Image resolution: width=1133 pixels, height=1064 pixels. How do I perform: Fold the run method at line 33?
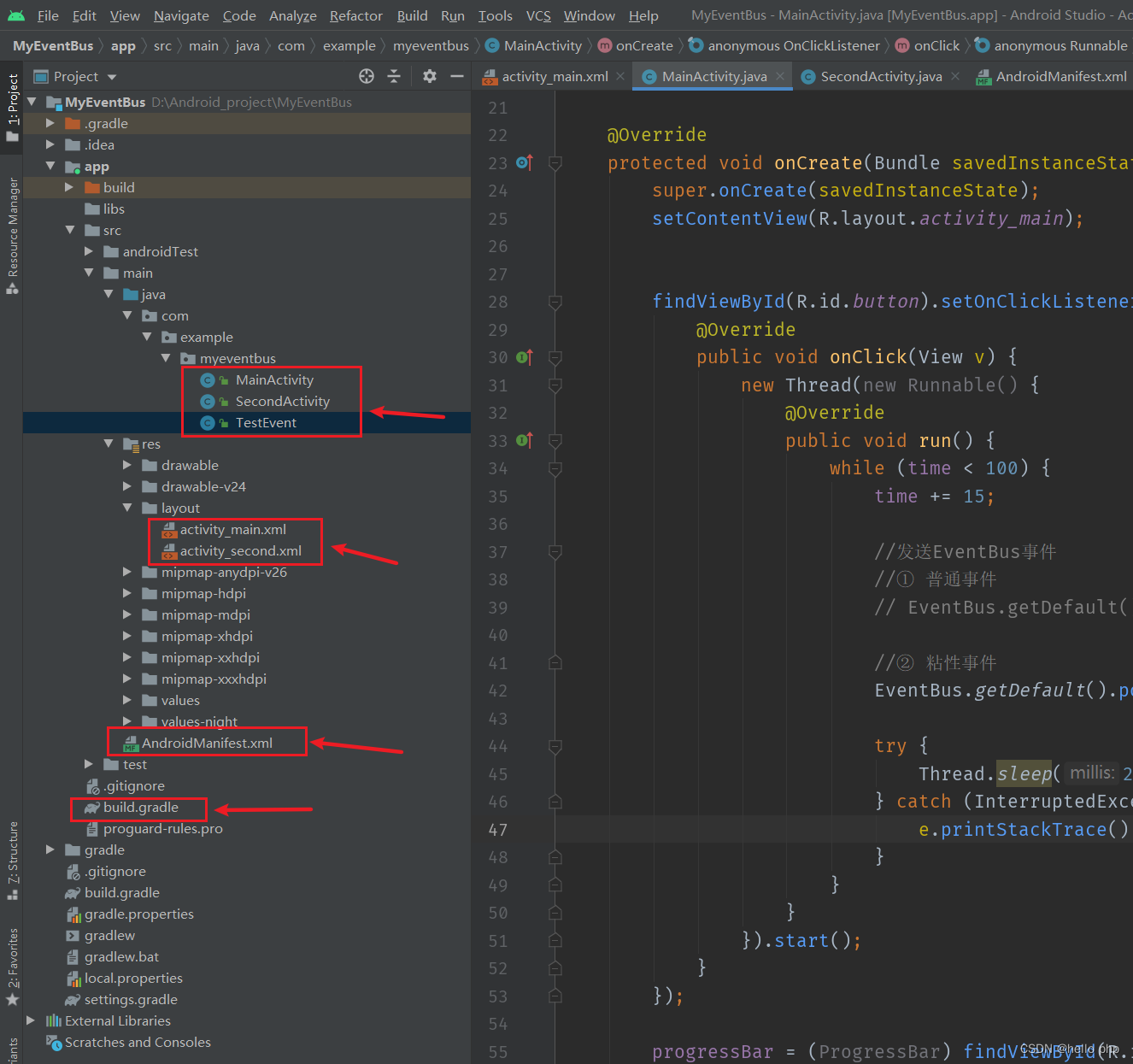click(555, 440)
